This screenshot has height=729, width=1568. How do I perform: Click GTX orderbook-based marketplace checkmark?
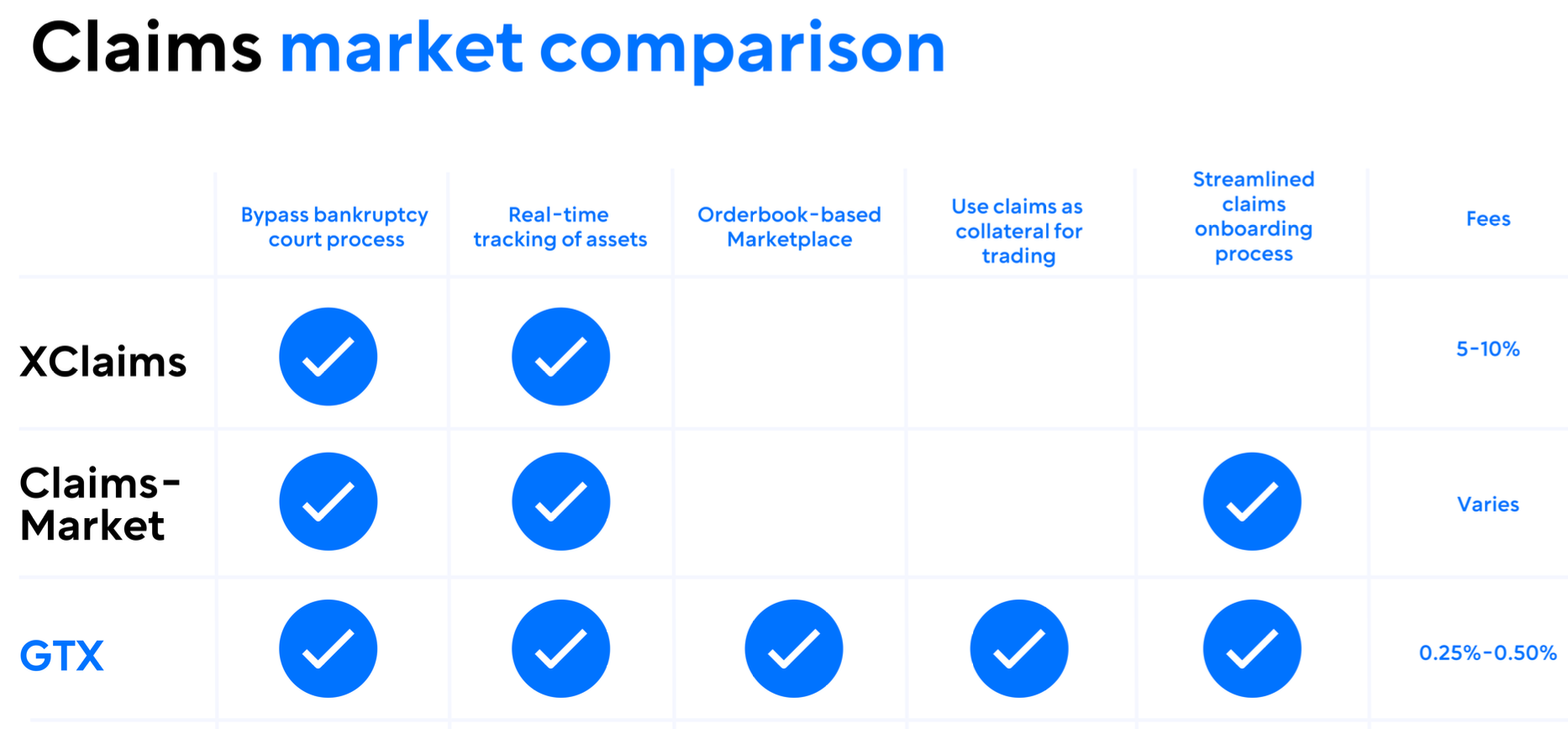click(793, 648)
